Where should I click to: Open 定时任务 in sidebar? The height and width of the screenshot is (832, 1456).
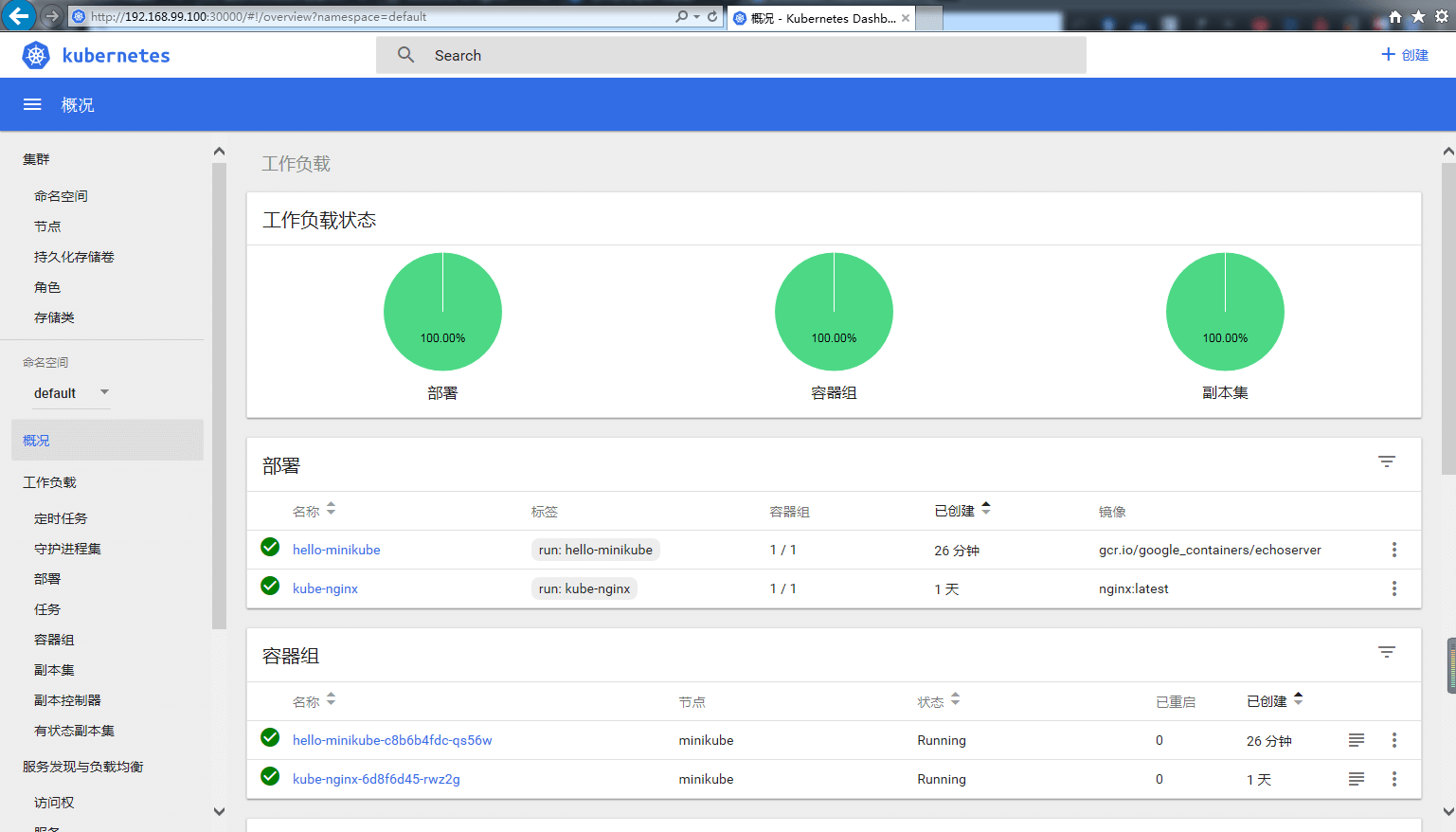[x=61, y=518]
